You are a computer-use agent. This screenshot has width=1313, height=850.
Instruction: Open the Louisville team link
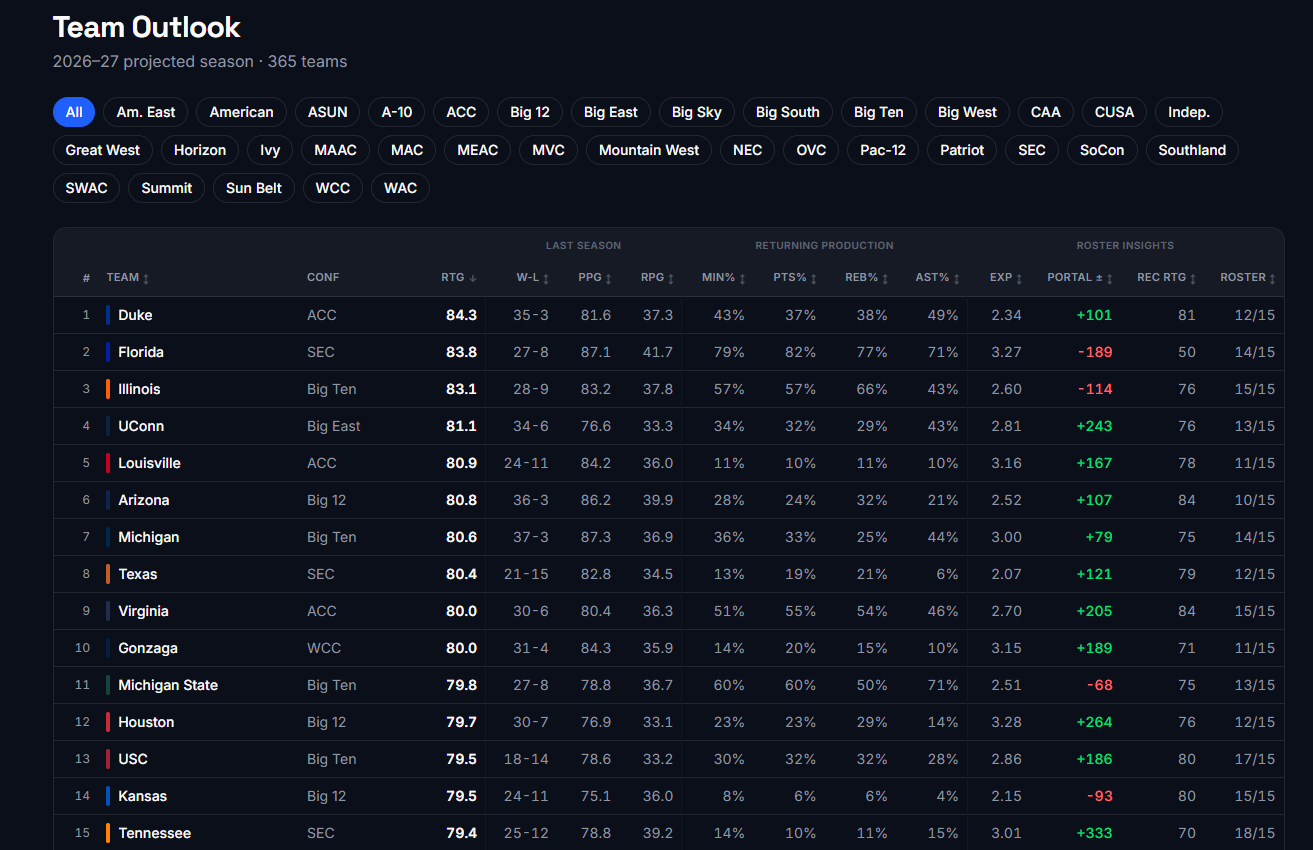[149, 463]
